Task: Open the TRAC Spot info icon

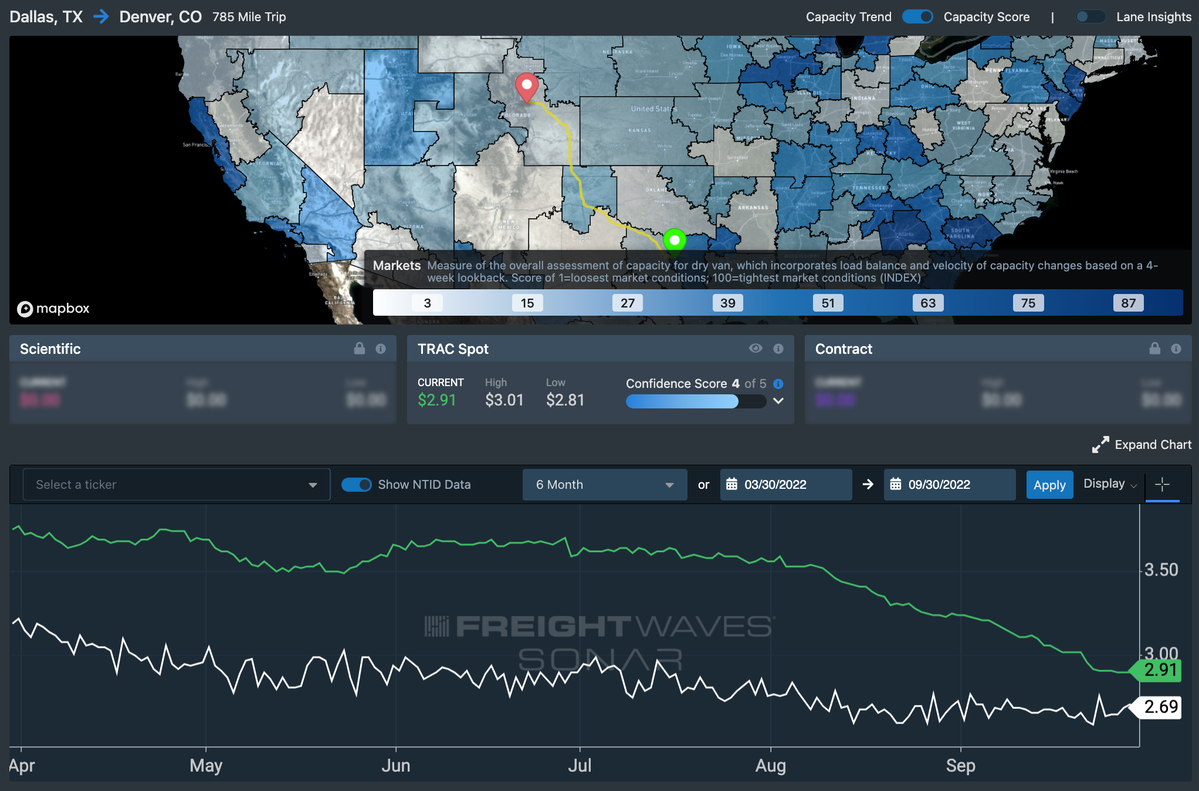Action: pos(778,349)
